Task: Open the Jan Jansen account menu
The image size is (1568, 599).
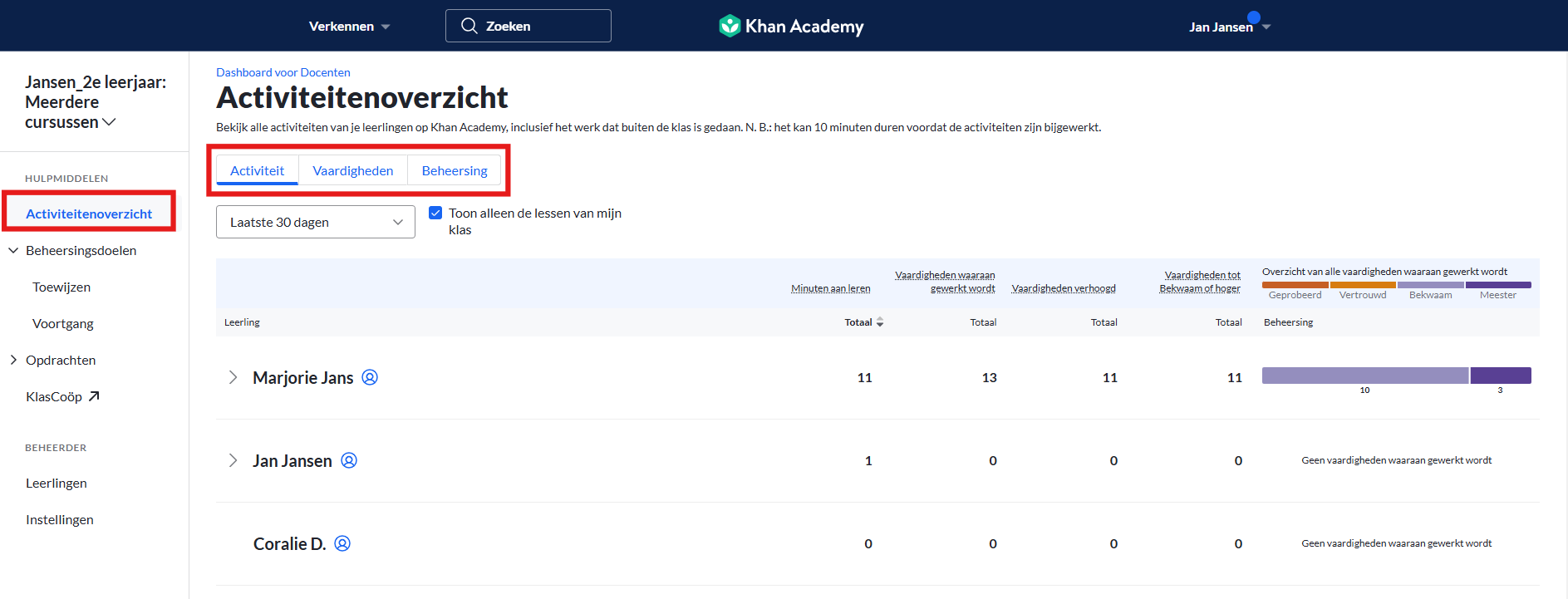Action: click(1230, 27)
